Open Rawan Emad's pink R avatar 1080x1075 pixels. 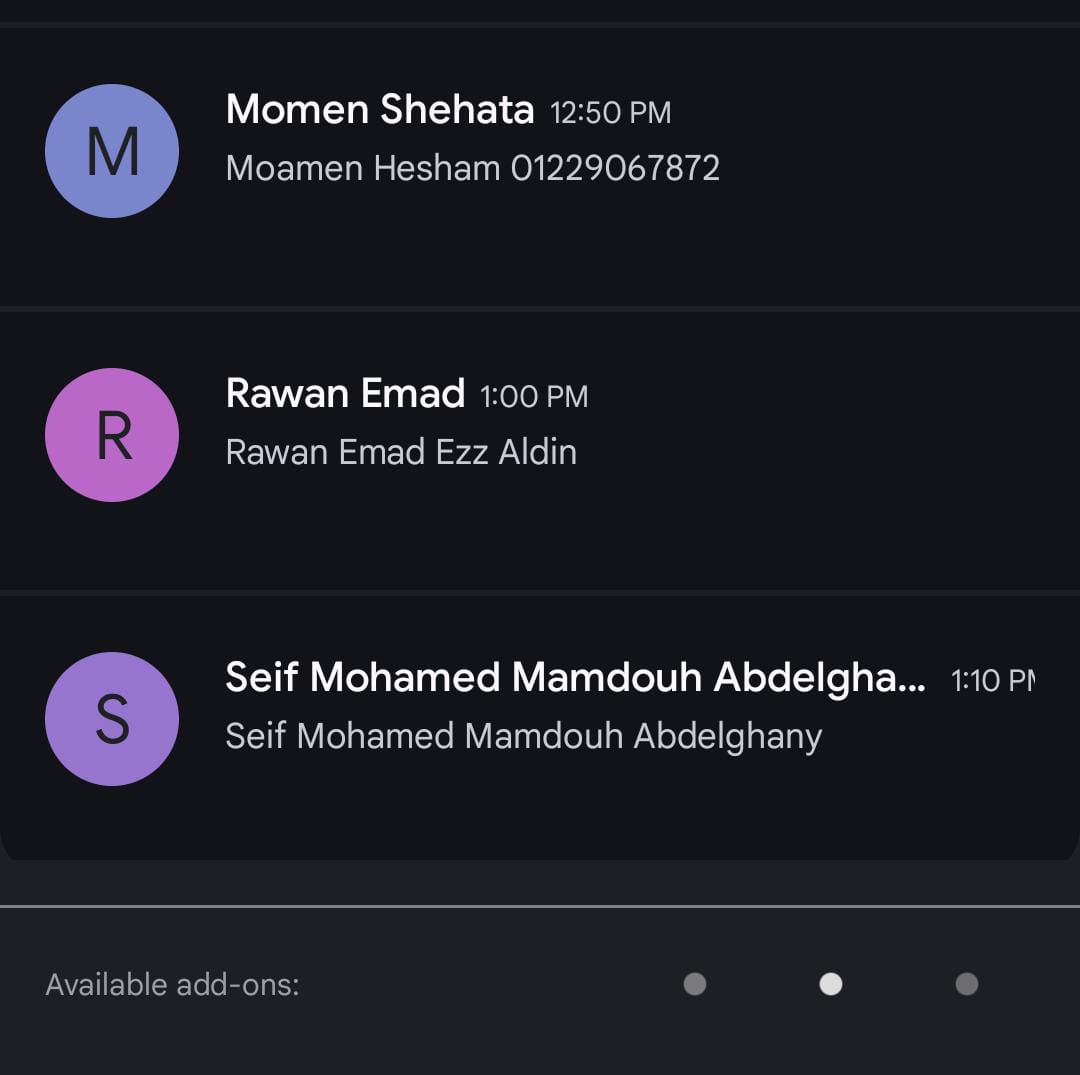pos(112,435)
